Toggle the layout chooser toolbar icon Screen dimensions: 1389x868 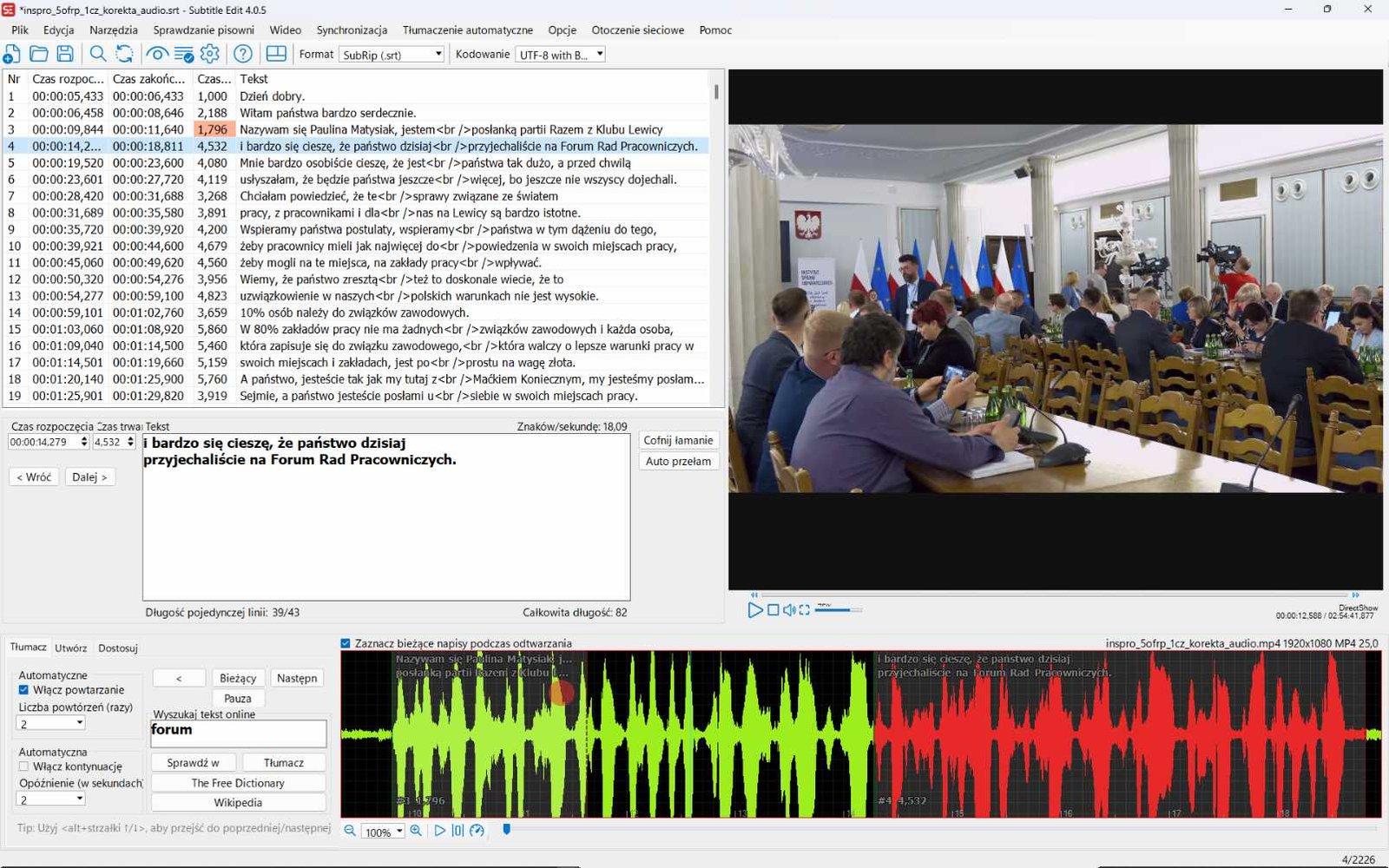coord(276,54)
